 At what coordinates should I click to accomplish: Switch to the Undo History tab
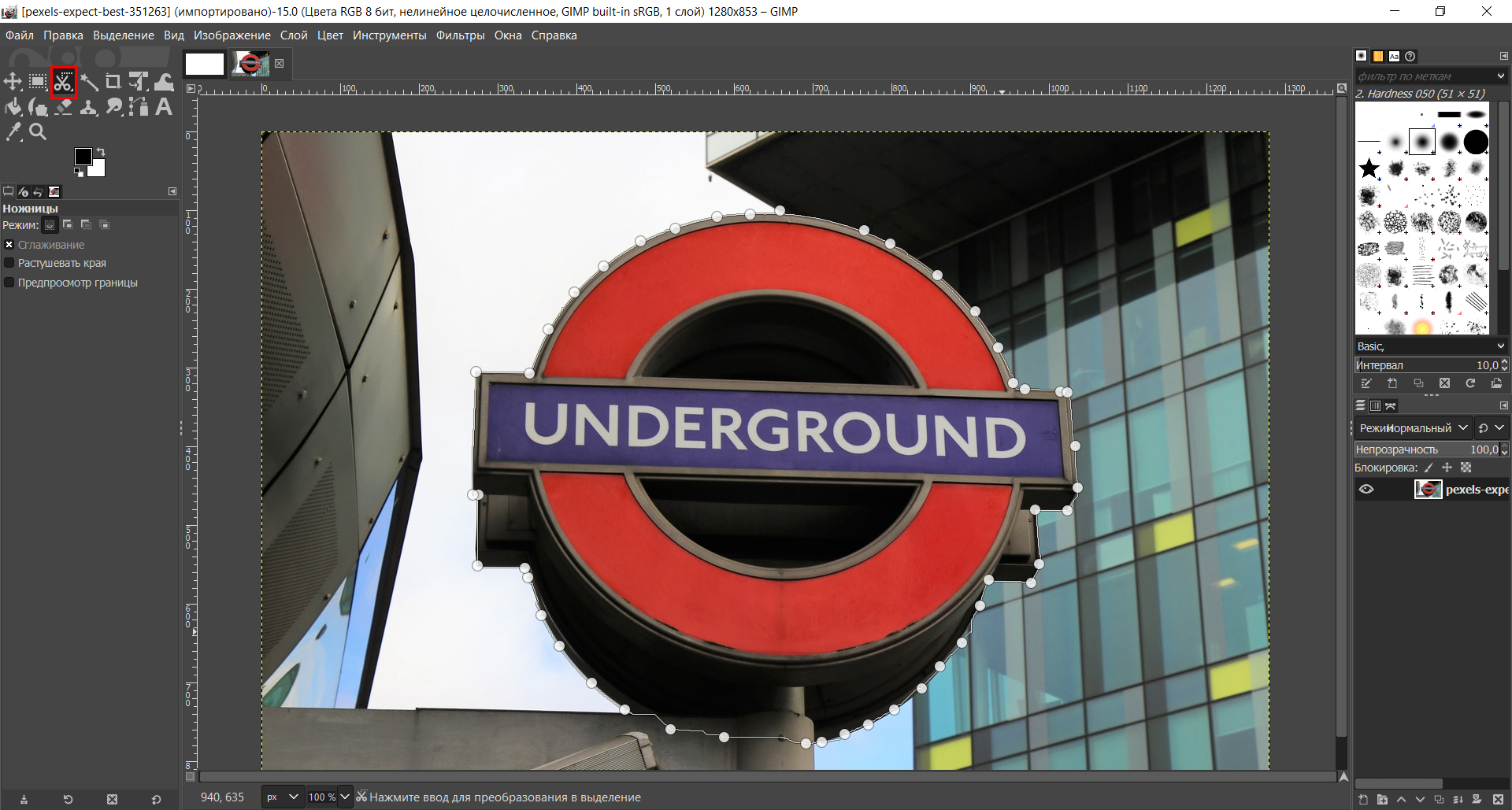[39, 191]
